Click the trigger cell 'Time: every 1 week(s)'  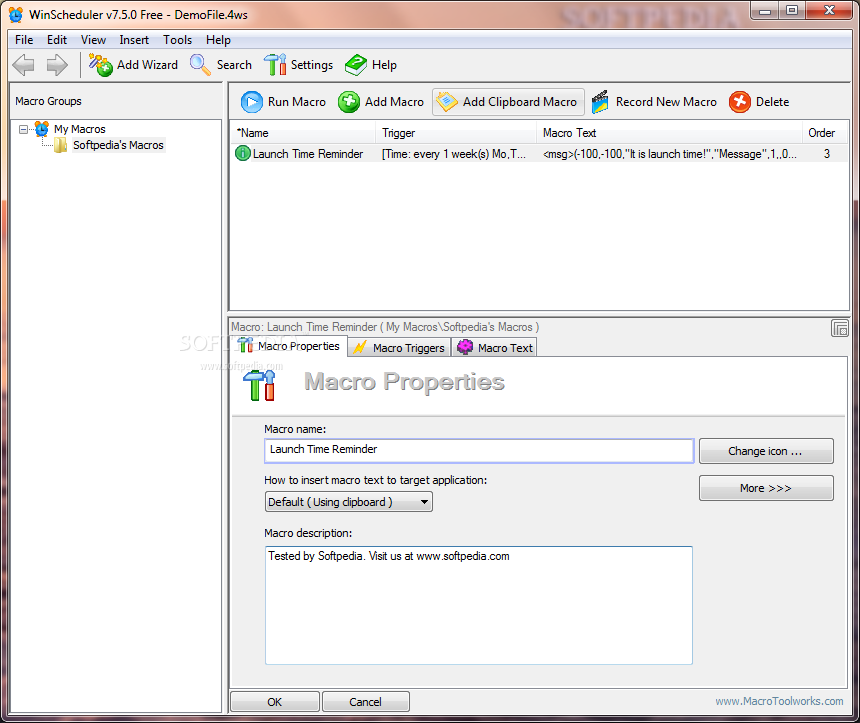(454, 154)
